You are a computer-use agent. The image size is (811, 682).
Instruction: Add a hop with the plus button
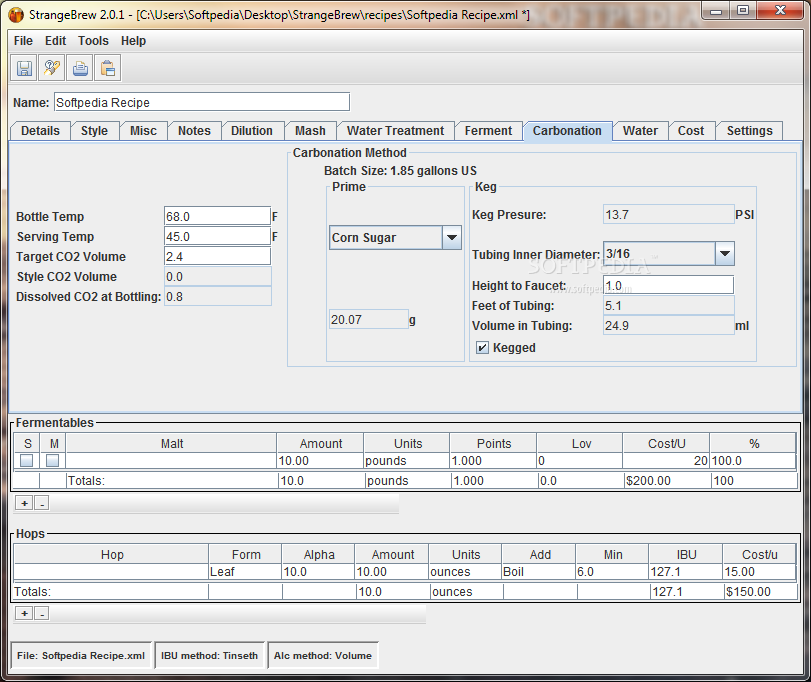pos(24,613)
